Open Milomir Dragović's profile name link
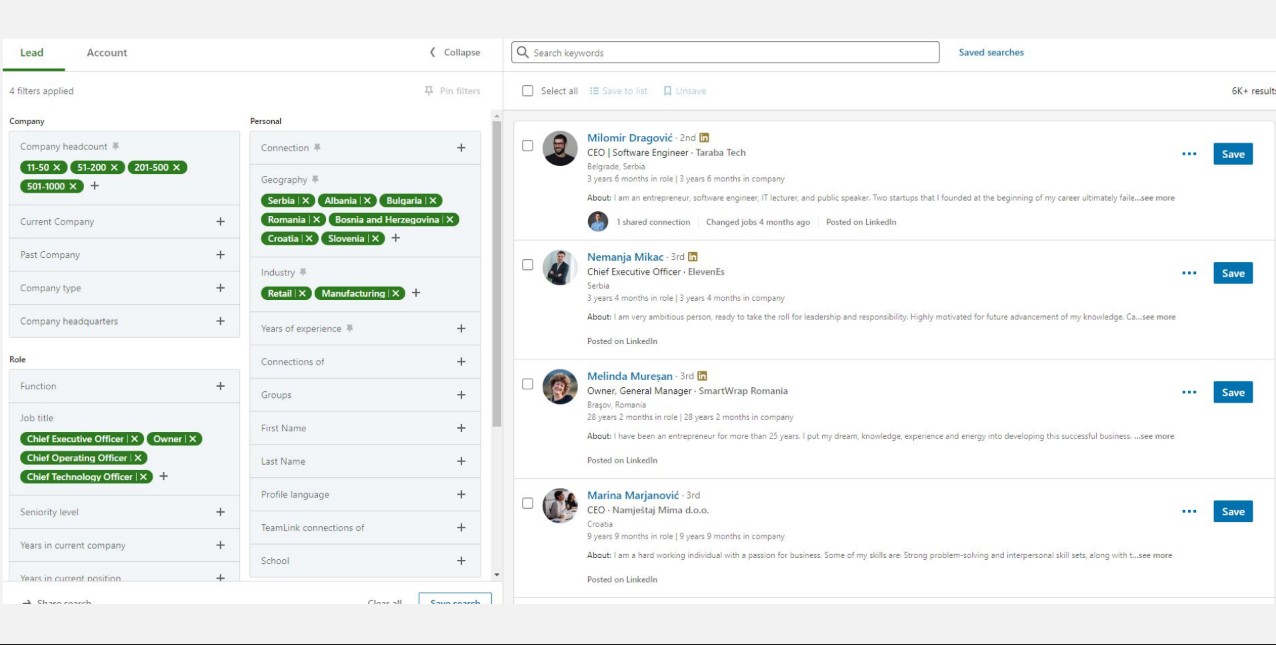Image resolution: width=1276 pixels, height=645 pixels. (x=630, y=138)
